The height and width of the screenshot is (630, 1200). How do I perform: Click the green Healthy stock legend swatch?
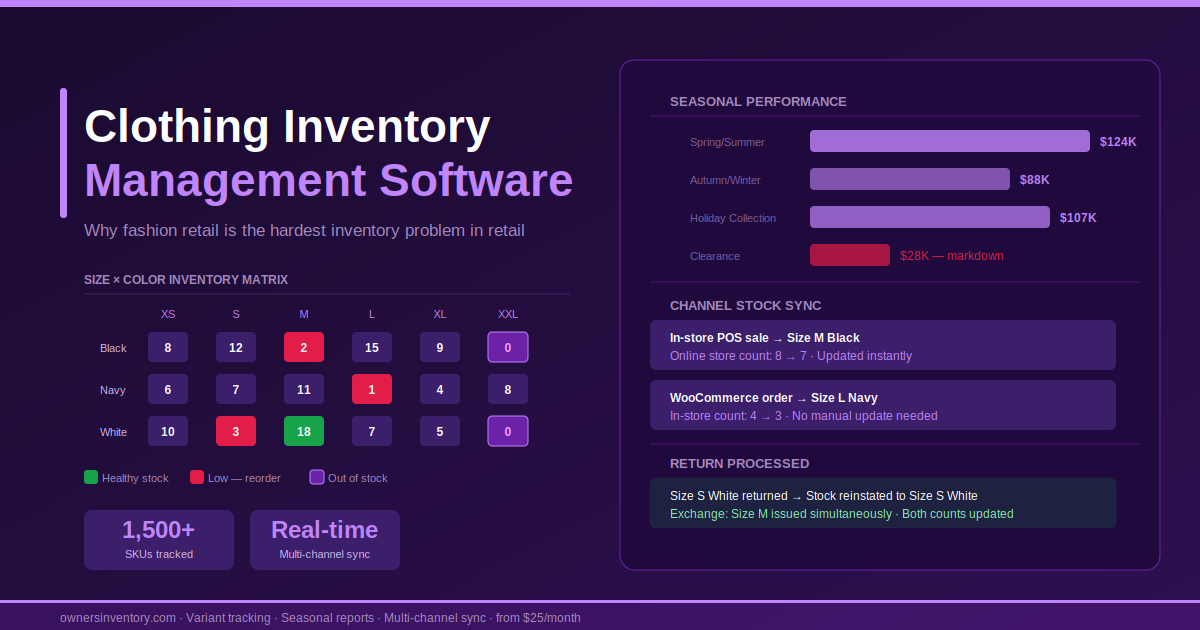point(91,477)
